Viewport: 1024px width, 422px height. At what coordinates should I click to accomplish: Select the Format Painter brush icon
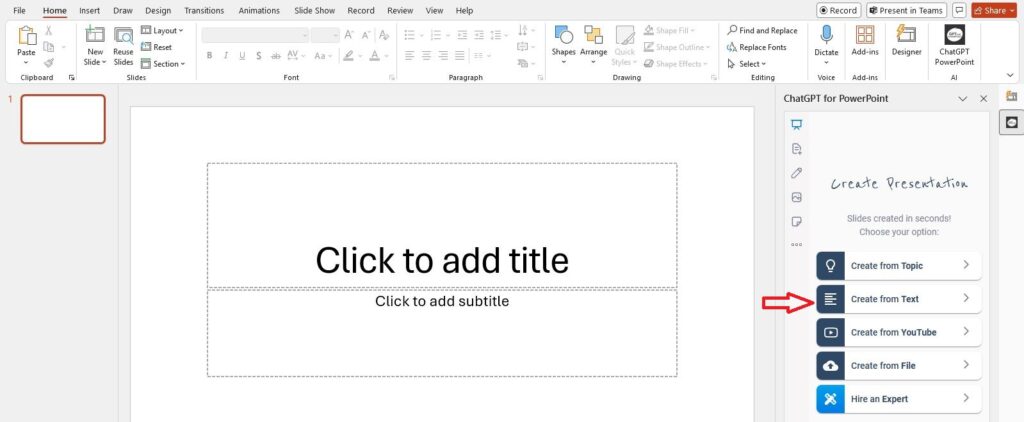[49, 63]
